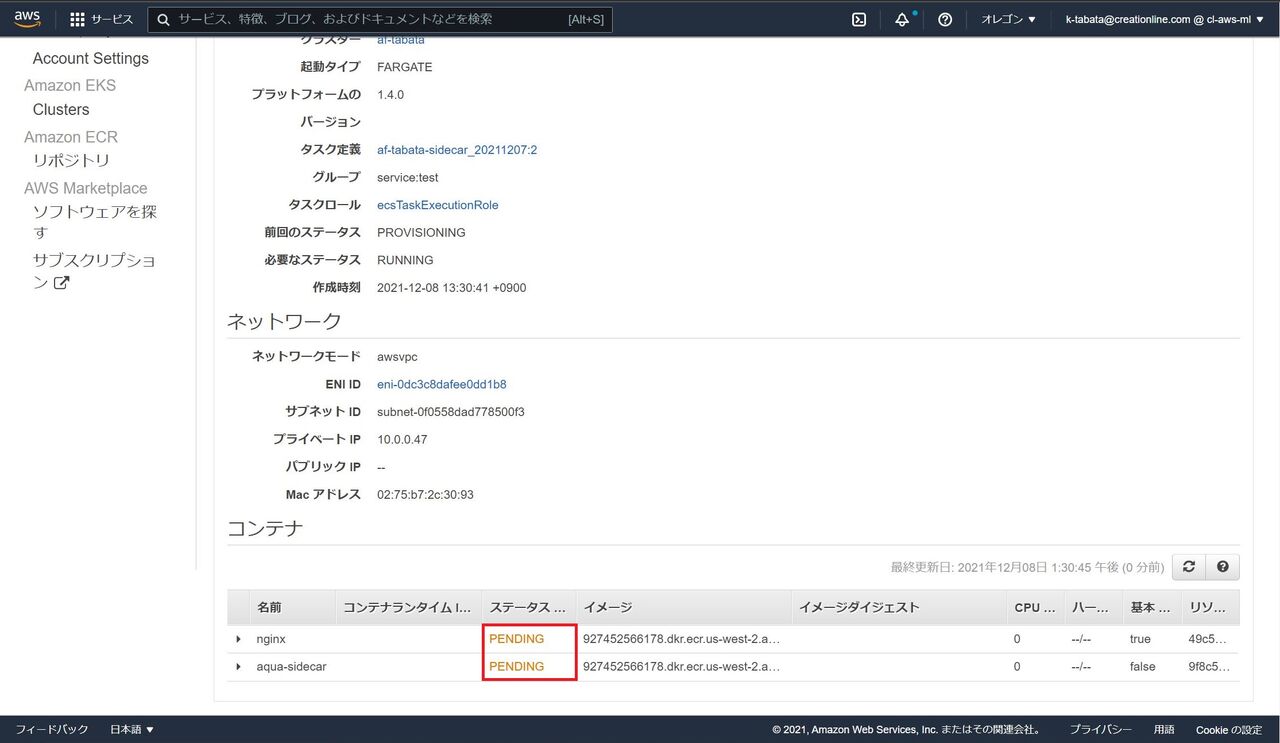Expand the aqua-sidecar container row
The image size is (1280, 743).
[238, 667]
